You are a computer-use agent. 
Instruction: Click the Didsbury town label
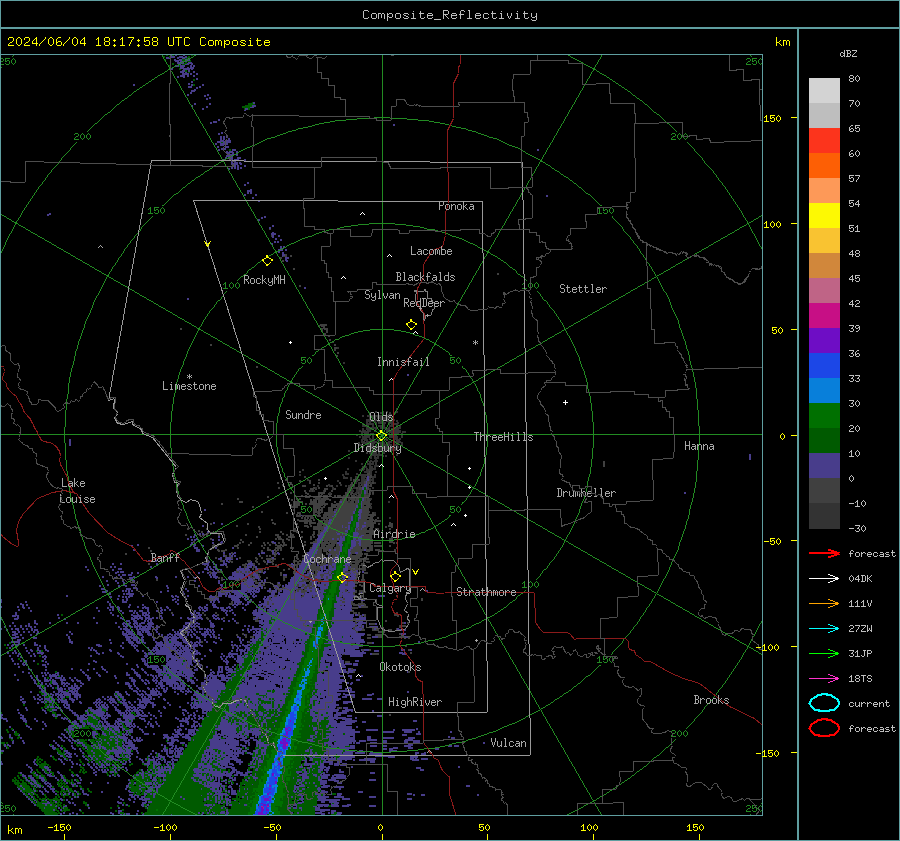pyautogui.click(x=377, y=448)
